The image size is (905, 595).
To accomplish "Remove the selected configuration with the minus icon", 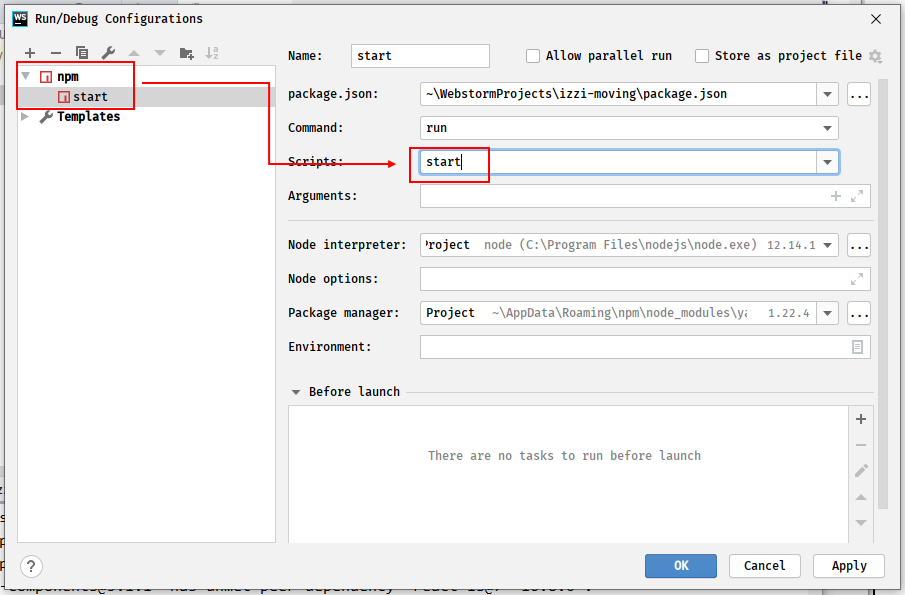I will [x=56, y=54].
